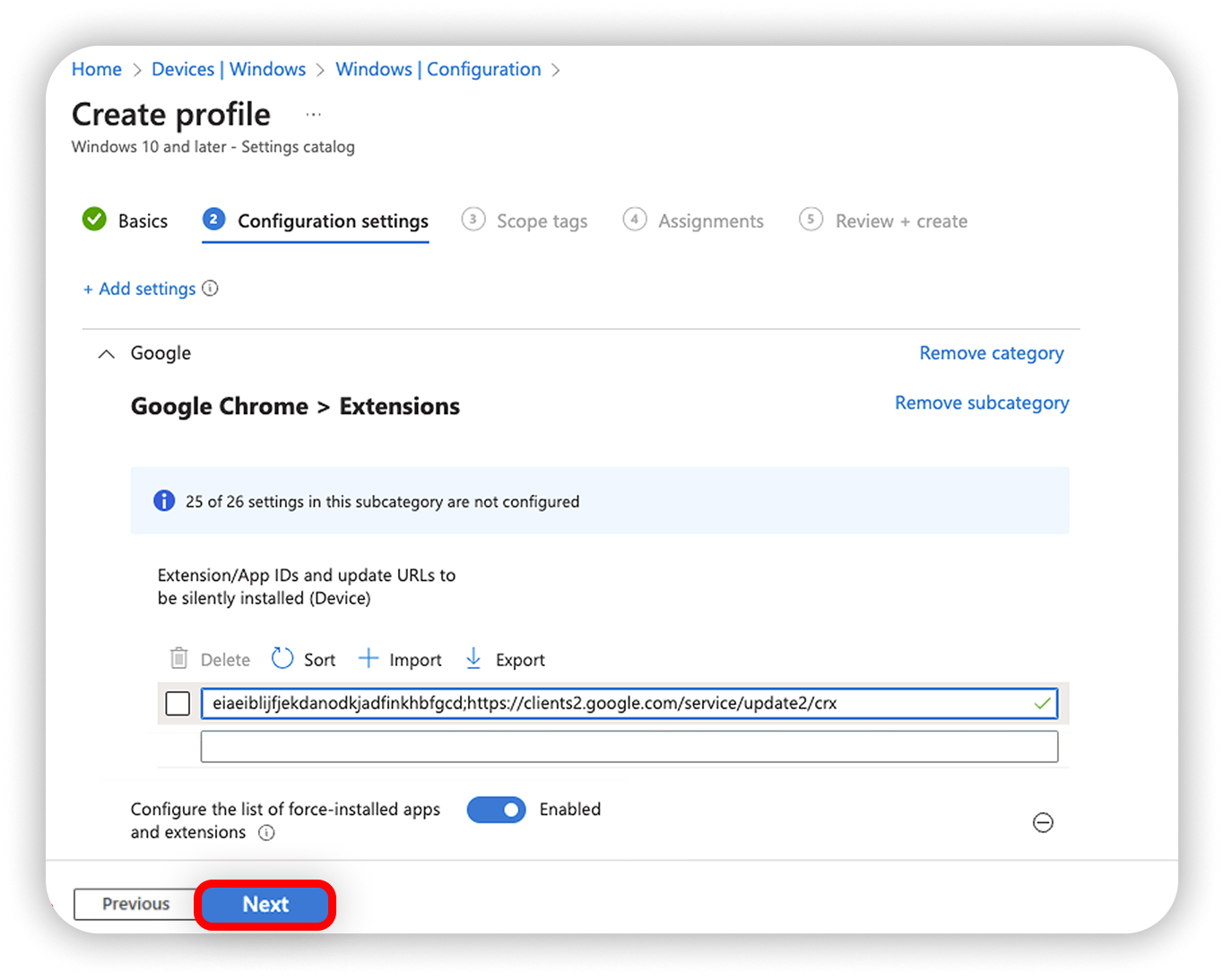Click the info icon beside force-installed apps setting
1224x980 pixels.
[266, 832]
